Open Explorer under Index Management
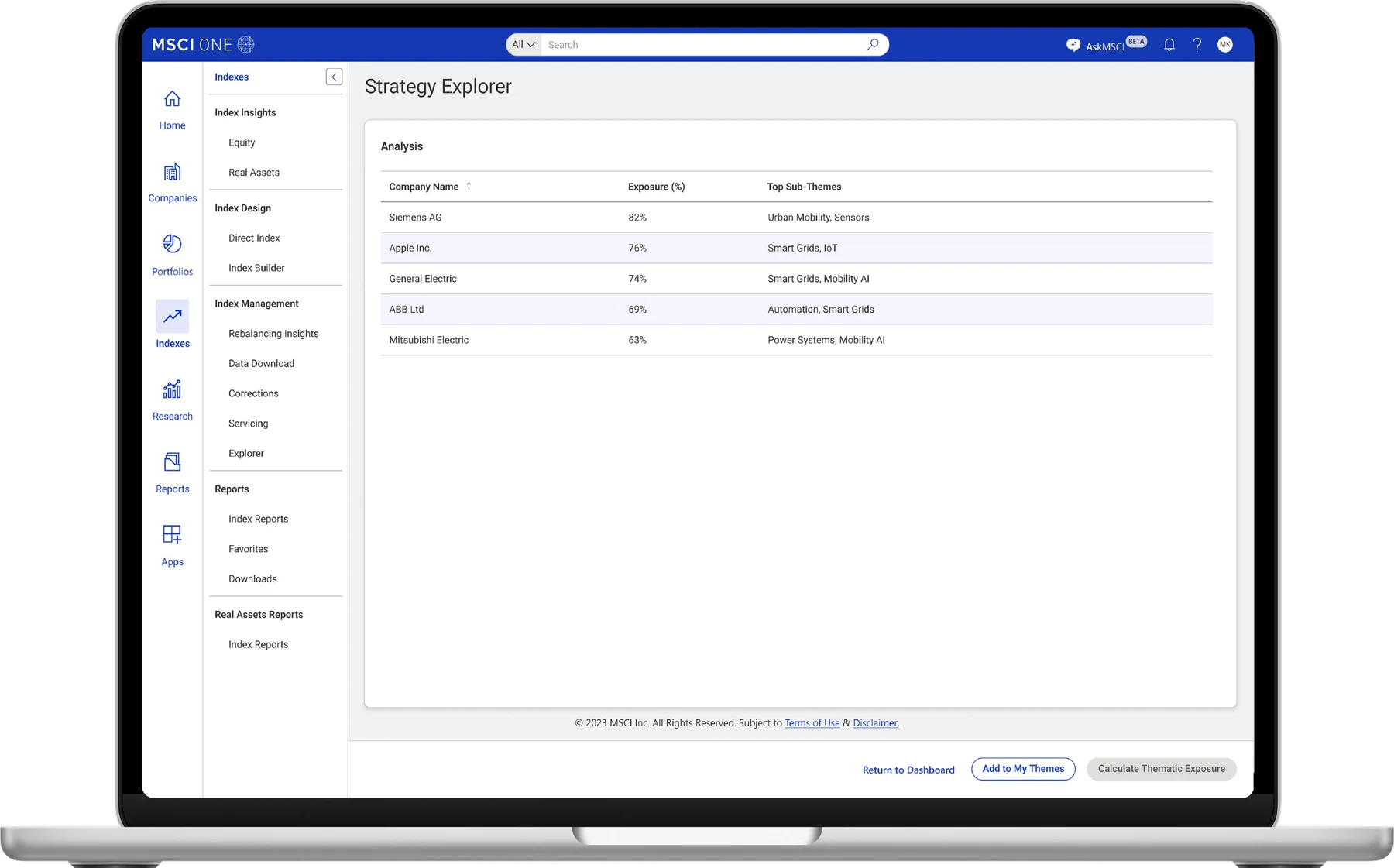Viewport: 1394px width, 868px height. click(x=246, y=453)
